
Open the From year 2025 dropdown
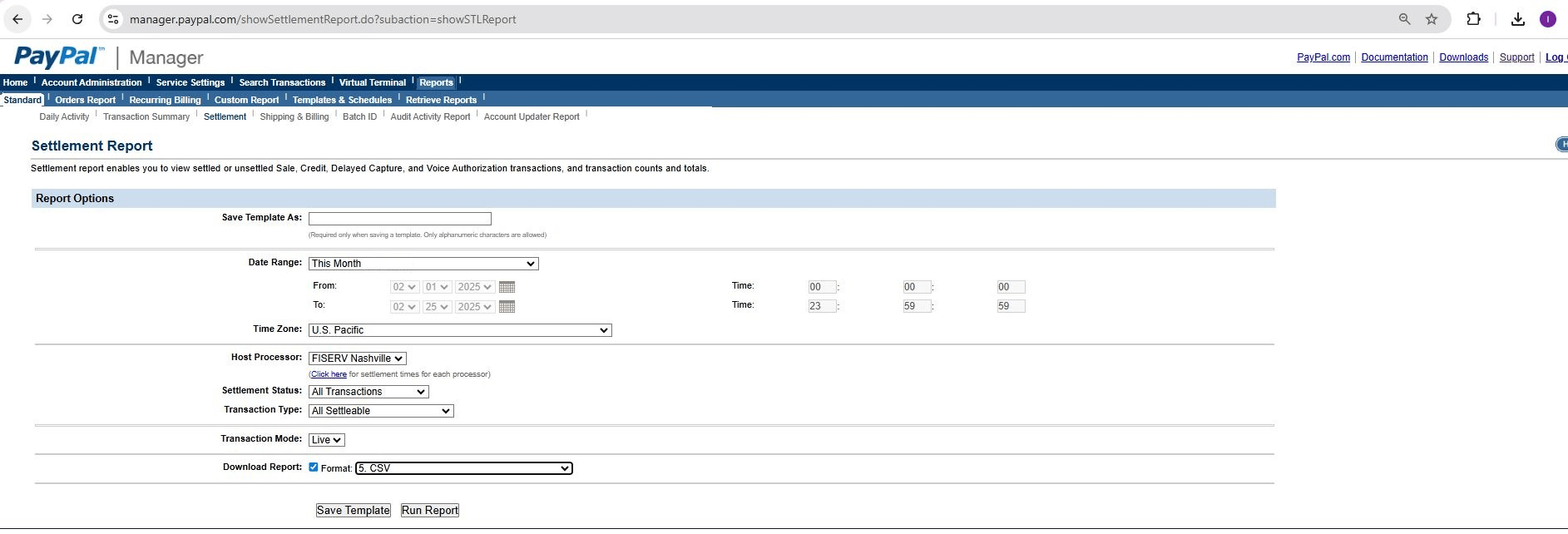pos(475,287)
